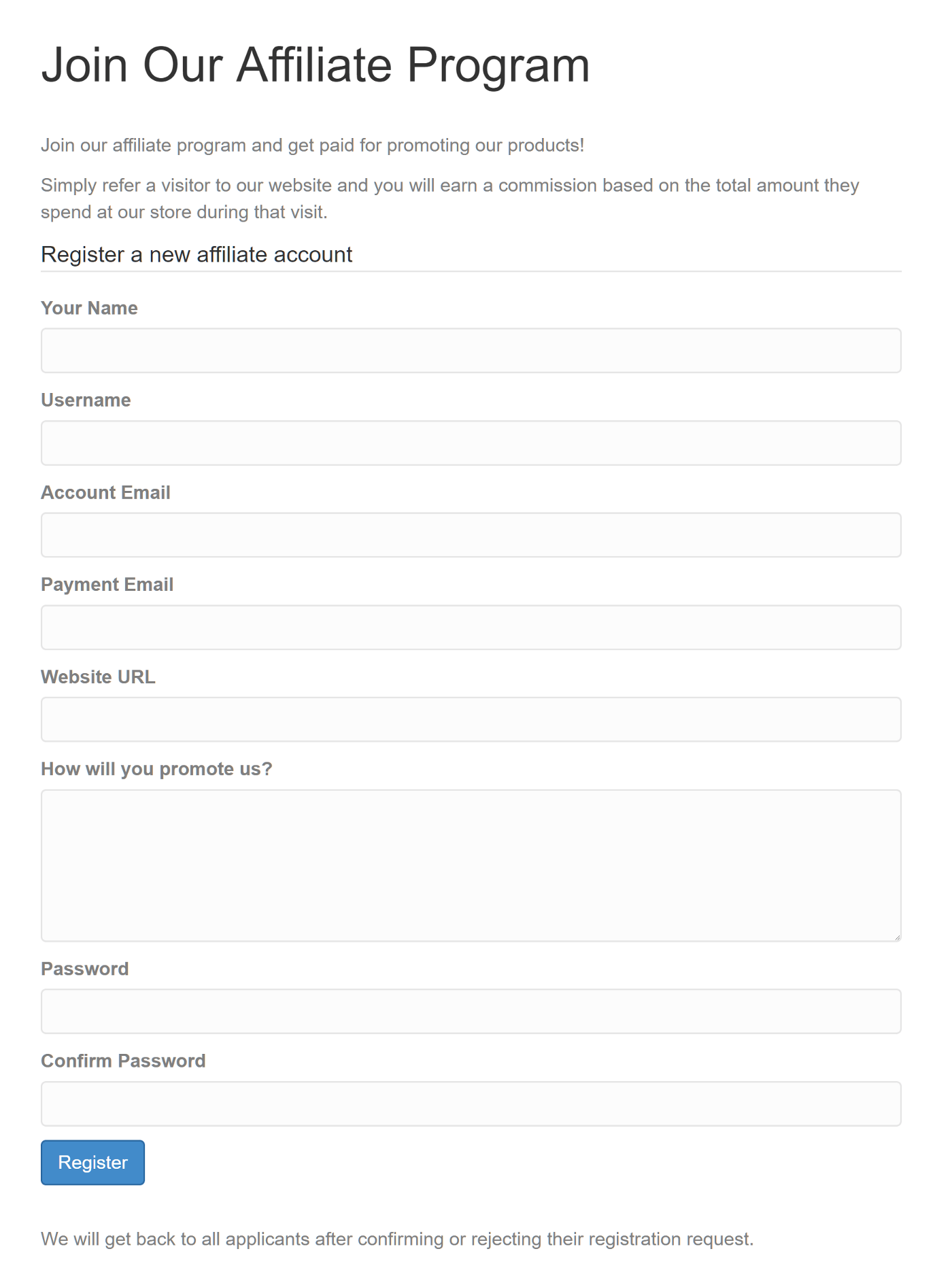Select the Your Name label
952x1281 pixels.
(x=89, y=308)
